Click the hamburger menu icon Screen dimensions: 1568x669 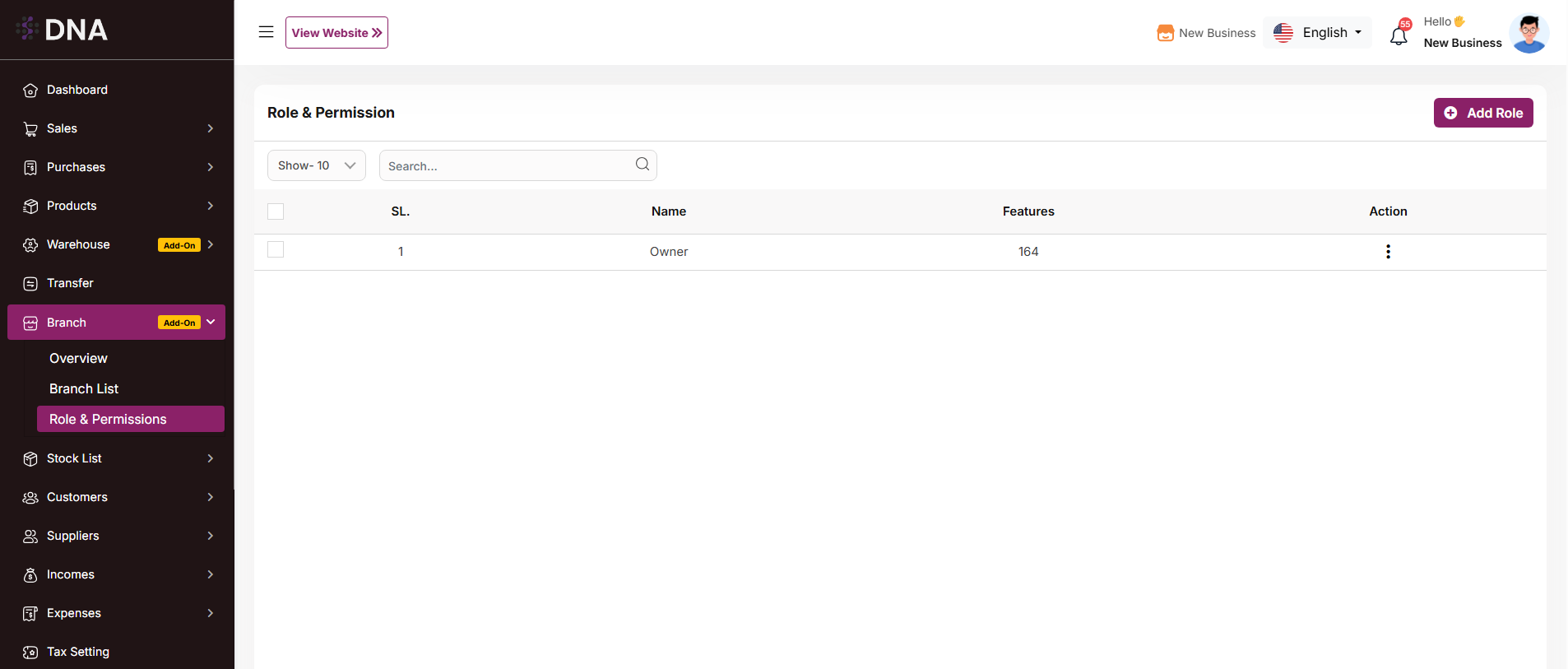point(266,32)
